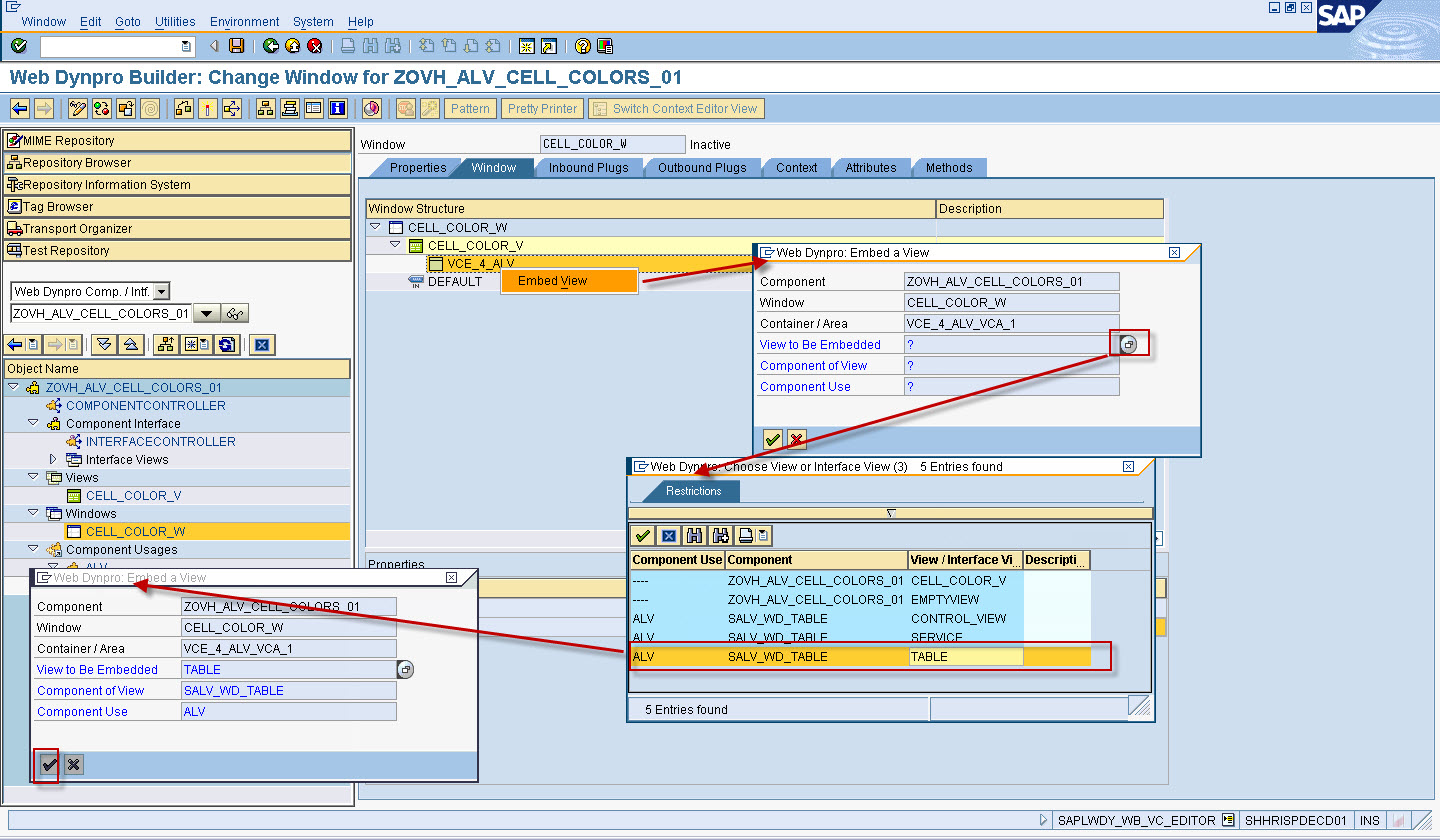Open the dropdown next to ZOVH_ALV_CELL_COLORS_01
The width and height of the screenshot is (1440, 840).
coord(207,313)
